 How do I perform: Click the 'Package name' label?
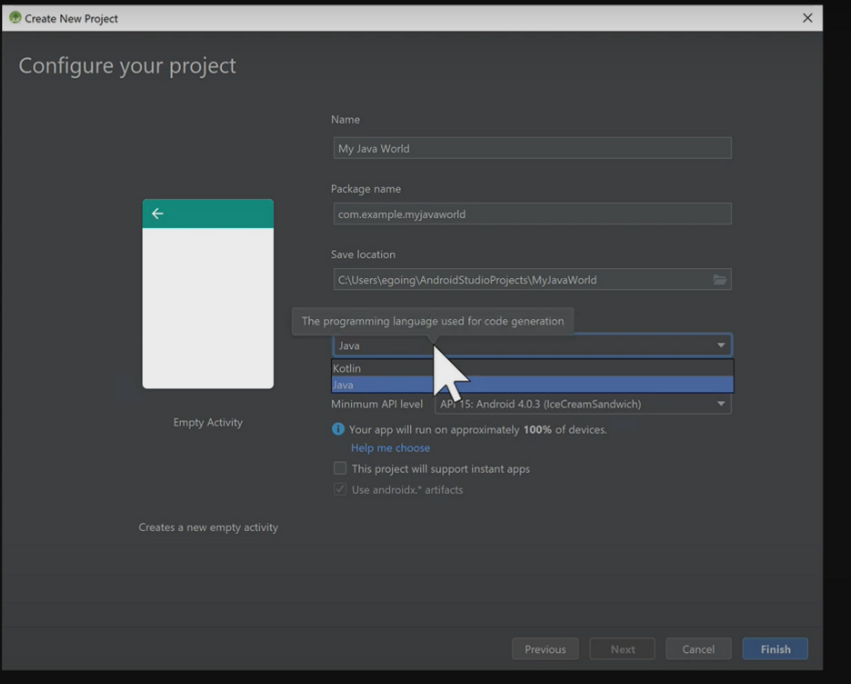[x=366, y=189]
